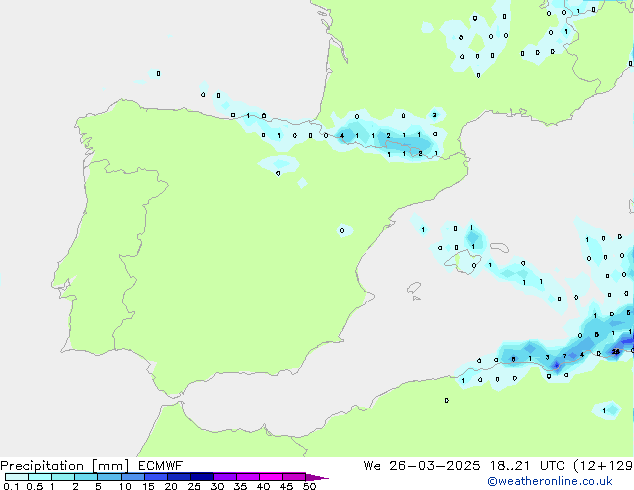The width and height of the screenshot is (634, 490).
Task: Click the 0.1–0.5 mm palest legend swatch
Action: 17,477
